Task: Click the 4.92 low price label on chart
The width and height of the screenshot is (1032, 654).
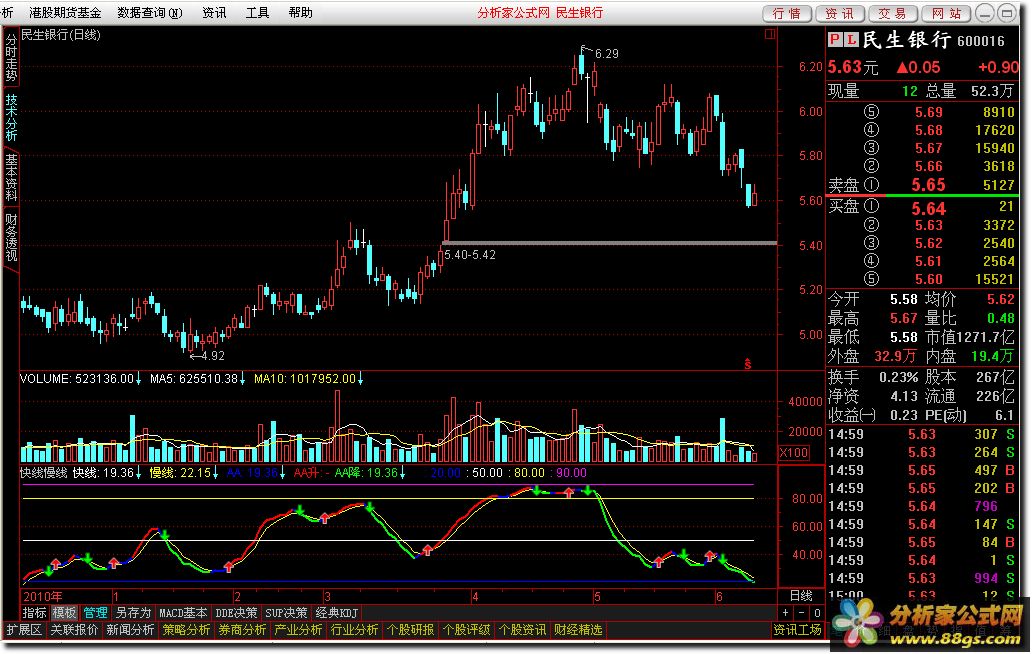Action: coord(213,356)
